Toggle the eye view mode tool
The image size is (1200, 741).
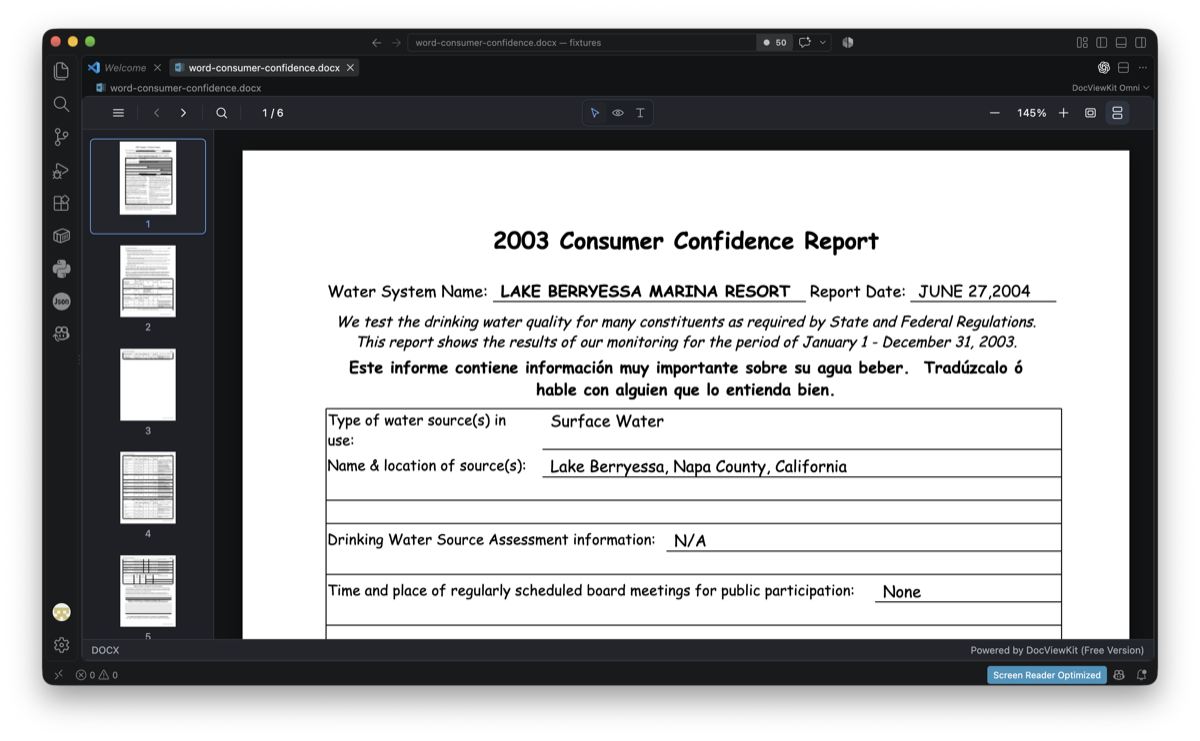tap(618, 113)
